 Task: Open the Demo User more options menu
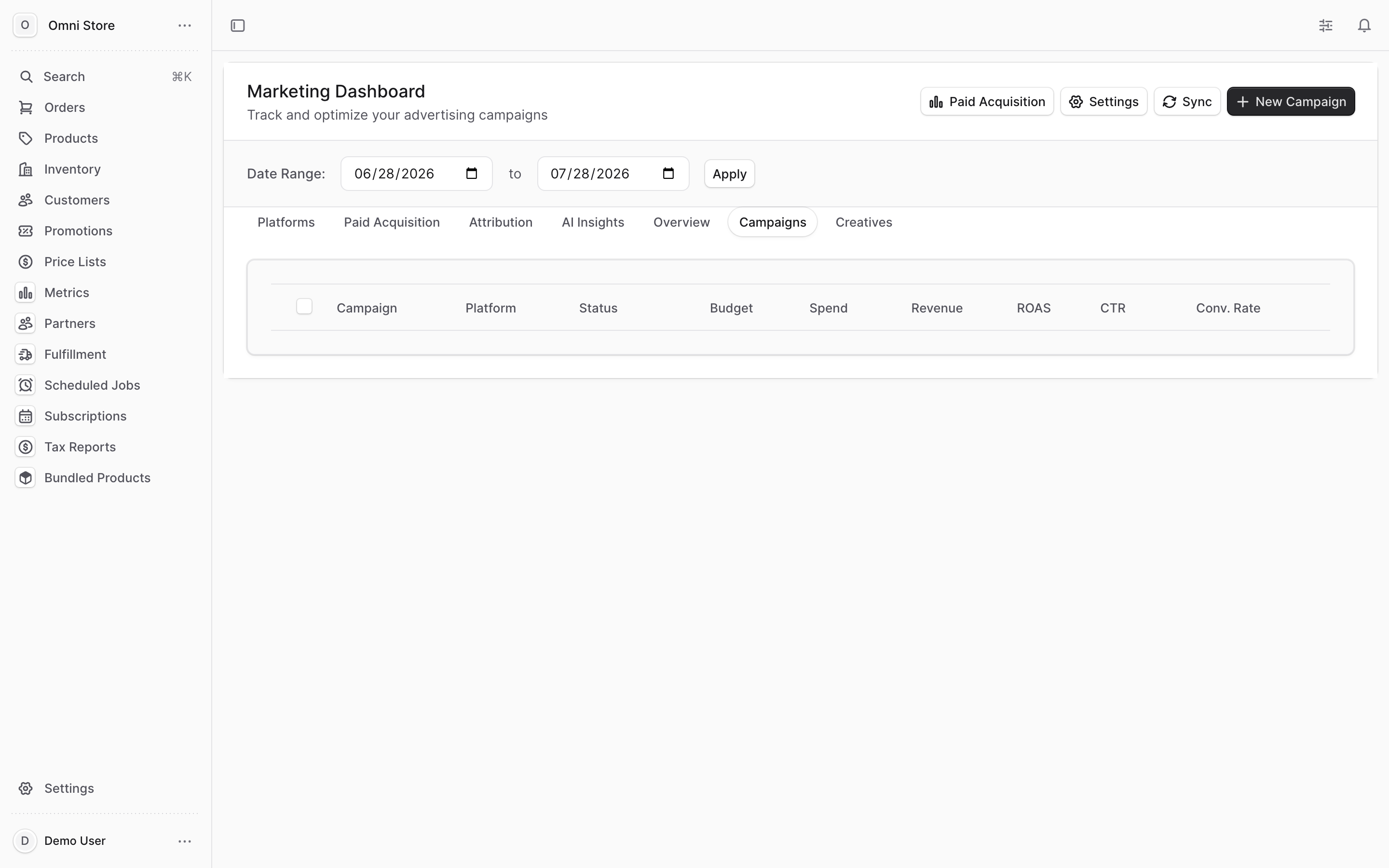184,841
